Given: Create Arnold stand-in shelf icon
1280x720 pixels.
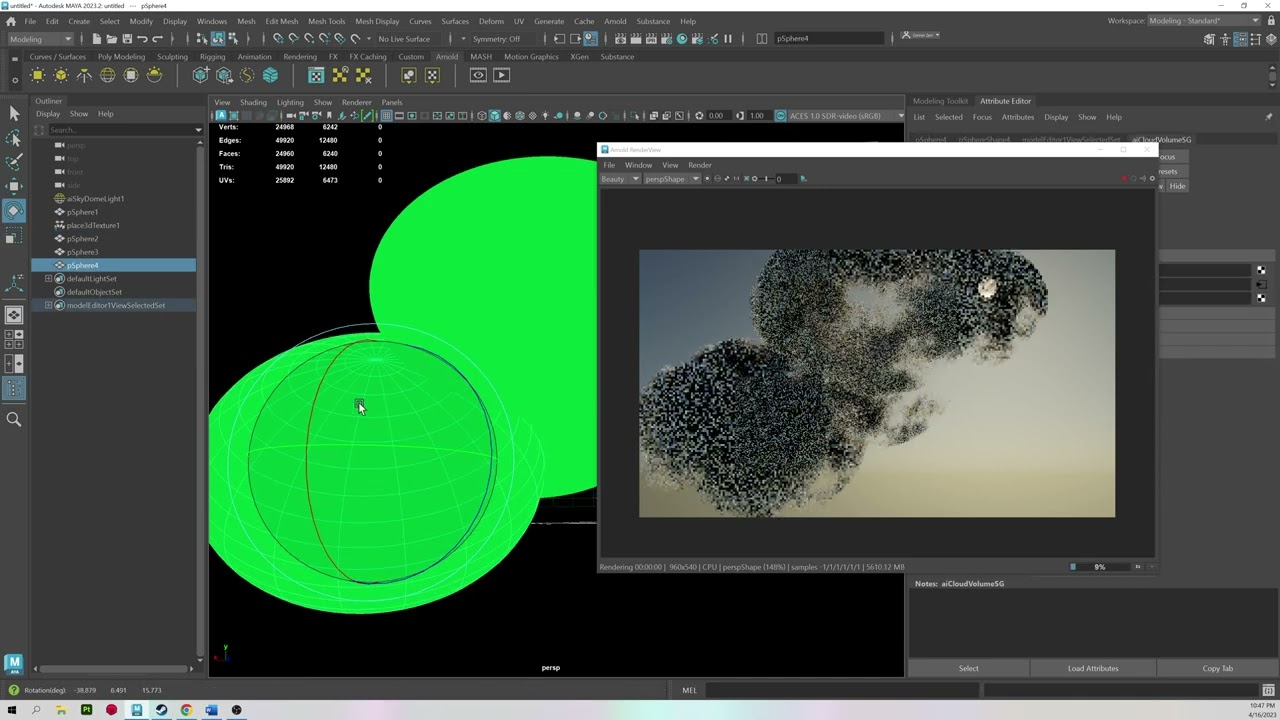Looking at the screenshot, I should click(x=201, y=75).
